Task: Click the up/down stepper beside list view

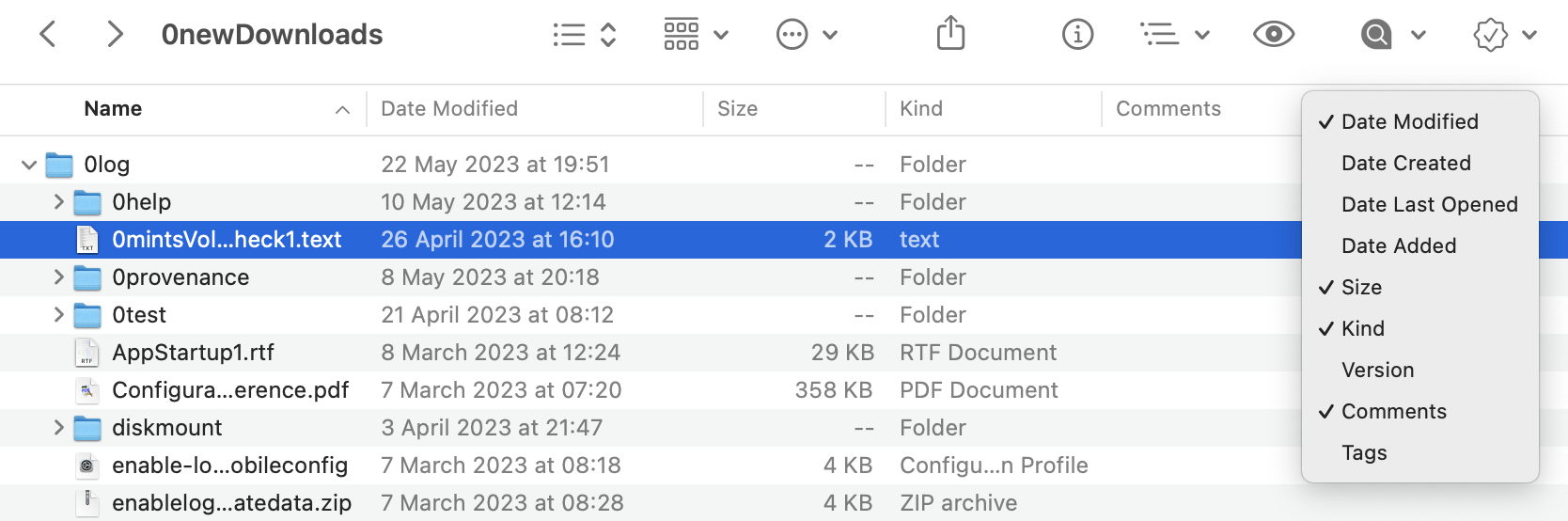Action: (608, 35)
